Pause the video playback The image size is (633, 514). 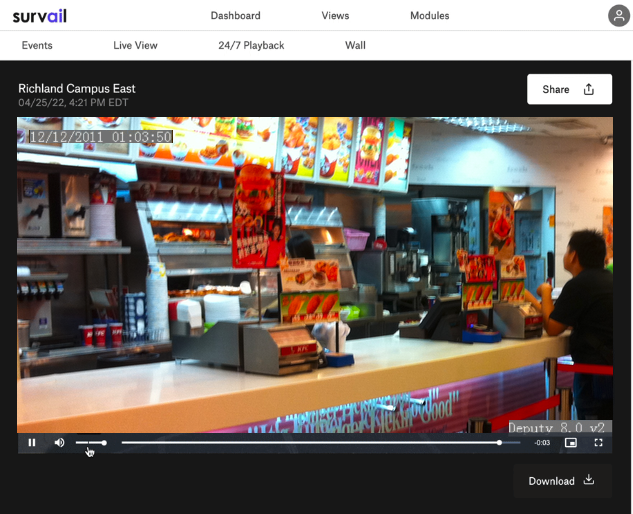pyautogui.click(x=32, y=443)
